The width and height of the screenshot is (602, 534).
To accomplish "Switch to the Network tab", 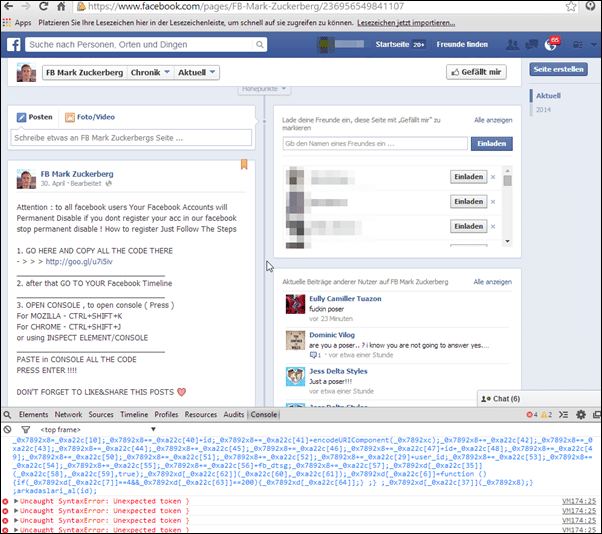I will pyautogui.click(x=68, y=415).
